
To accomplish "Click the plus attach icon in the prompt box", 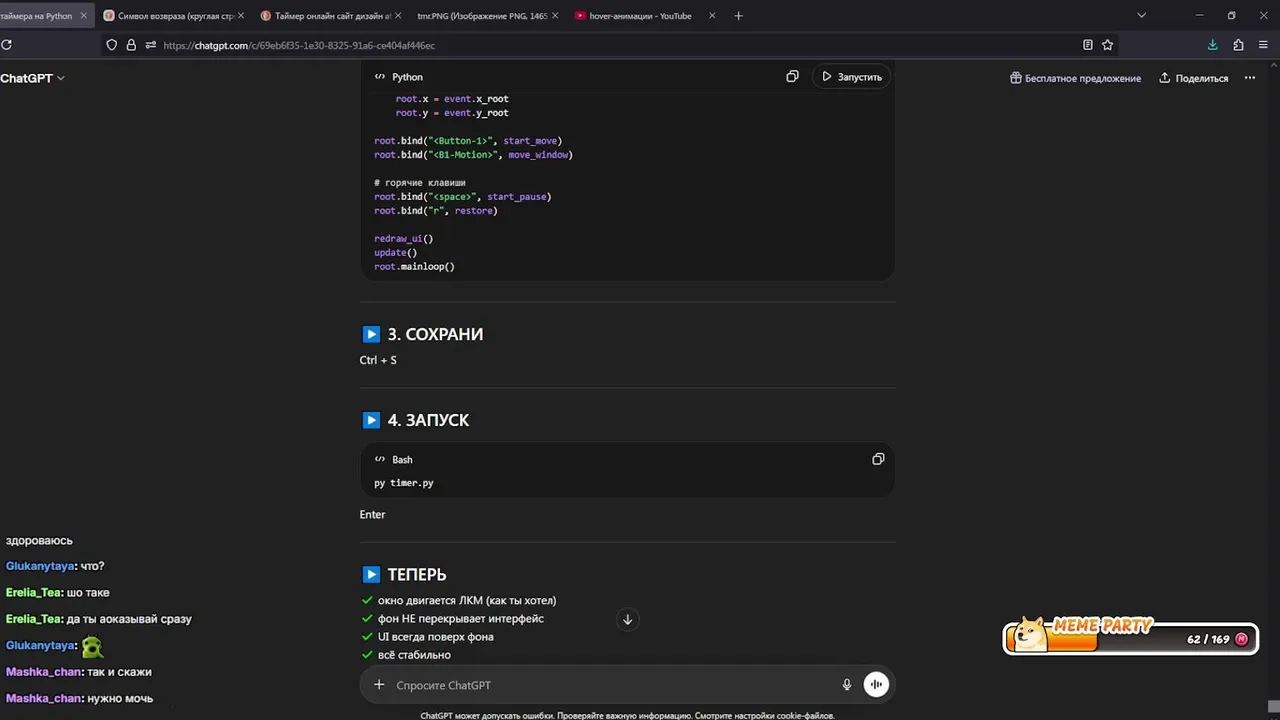I will pyautogui.click(x=379, y=685).
